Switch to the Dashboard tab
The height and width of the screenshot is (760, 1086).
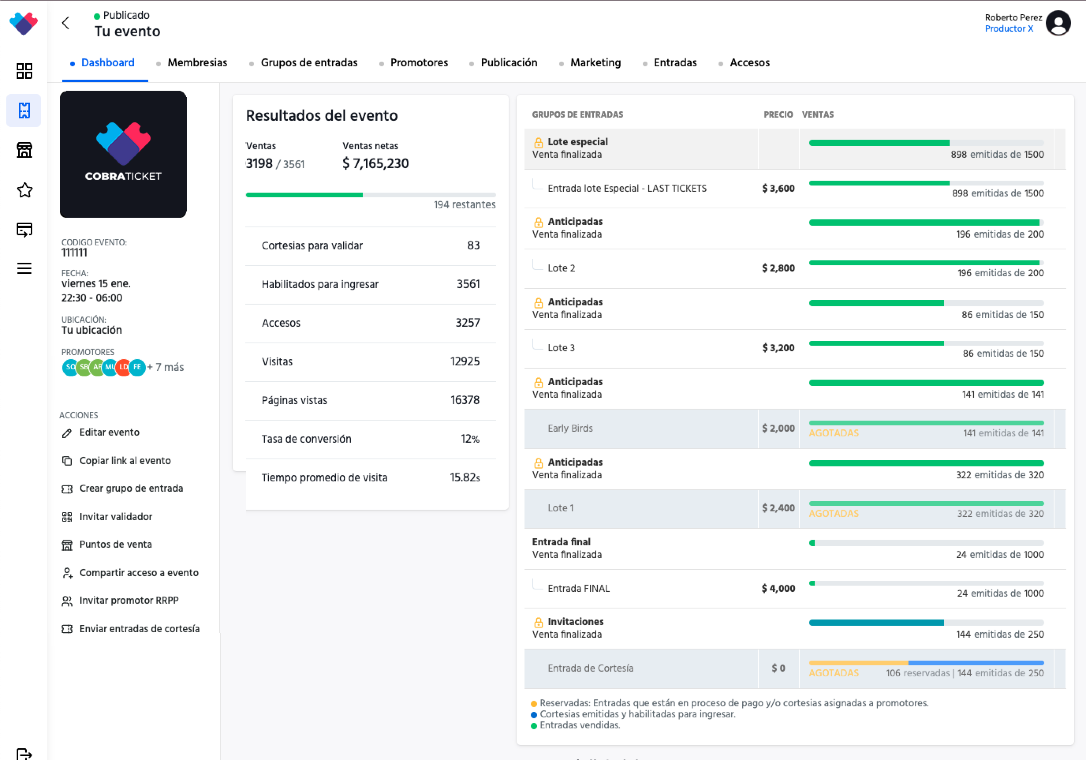[x=107, y=62]
